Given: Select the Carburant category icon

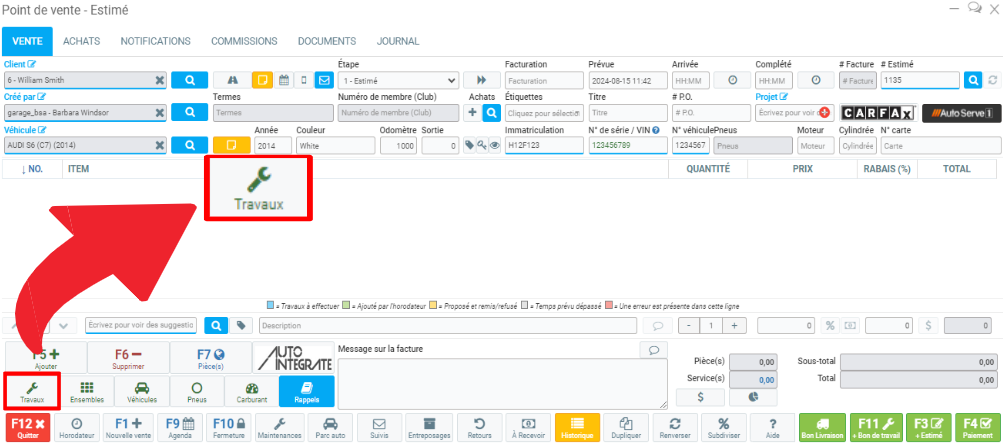Looking at the screenshot, I should point(252,390).
